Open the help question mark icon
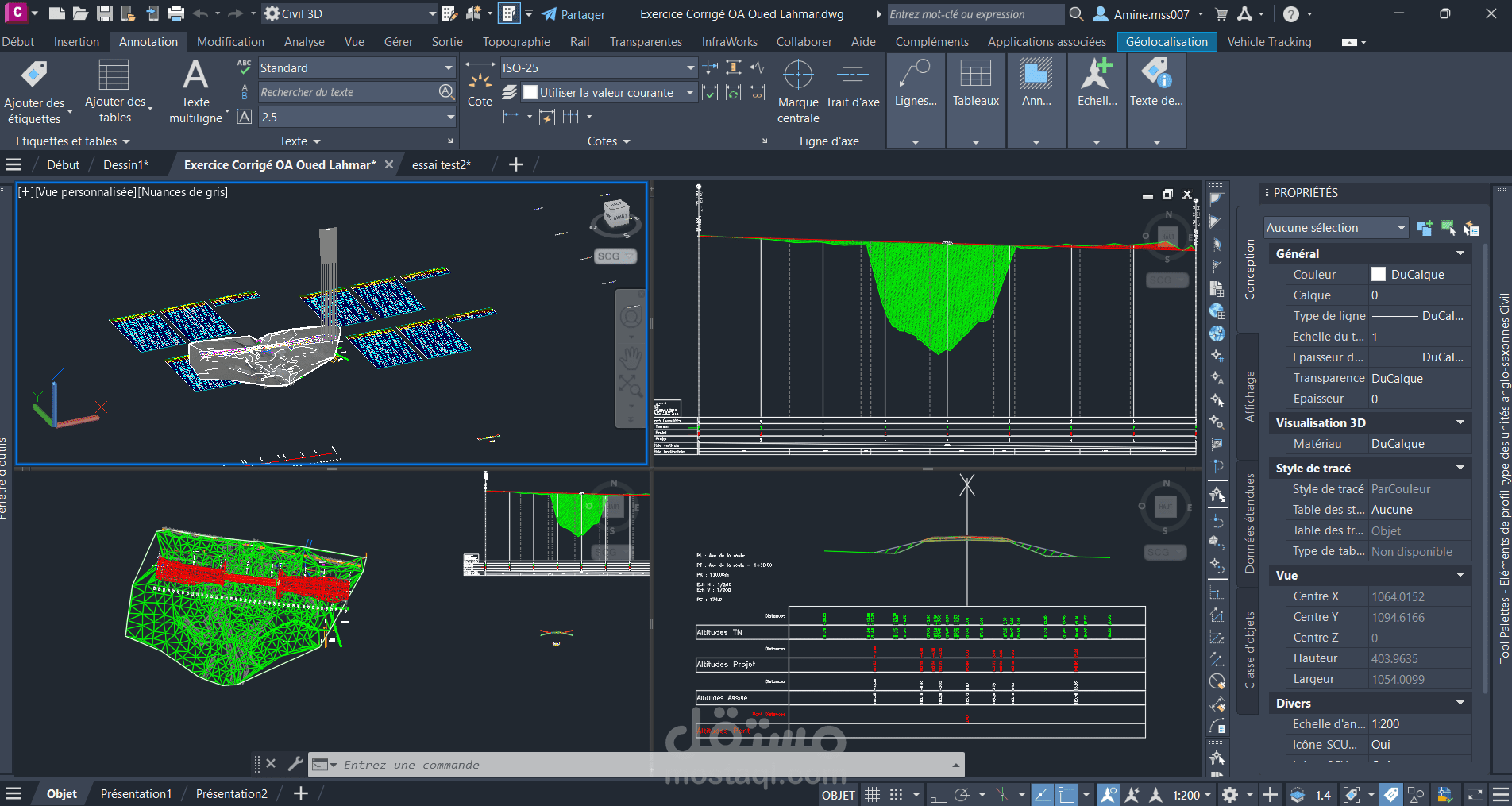This screenshot has height=806, width=1512. (x=1291, y=14)
